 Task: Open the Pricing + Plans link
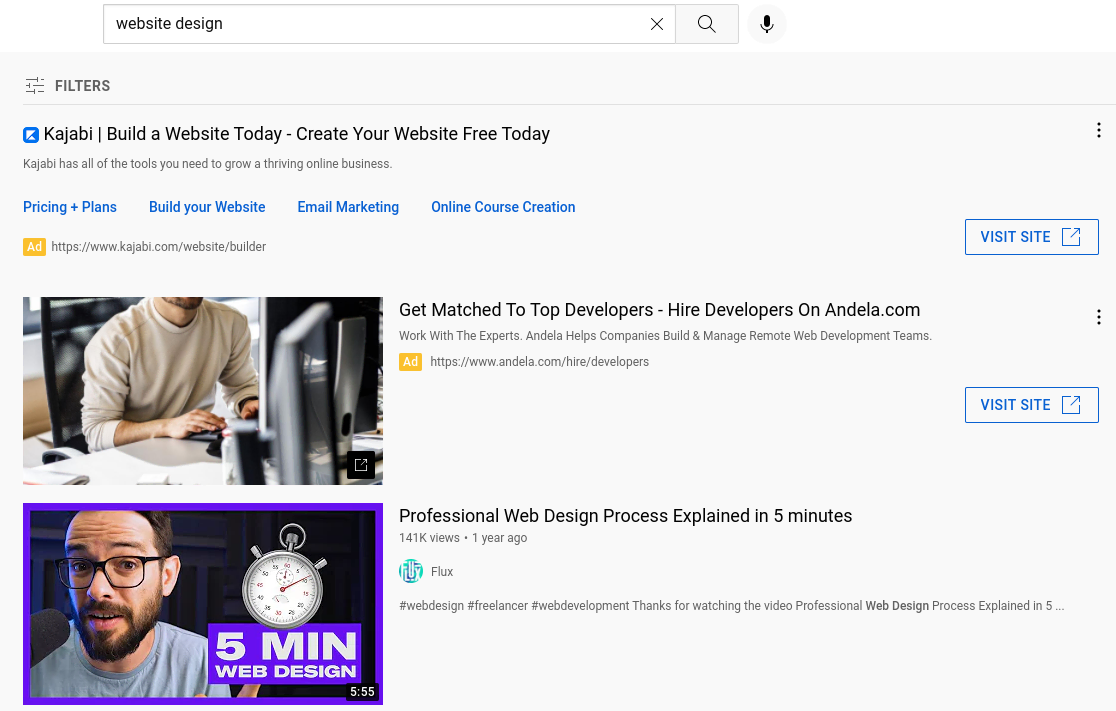pyautogui.click(x=70, y=207)
